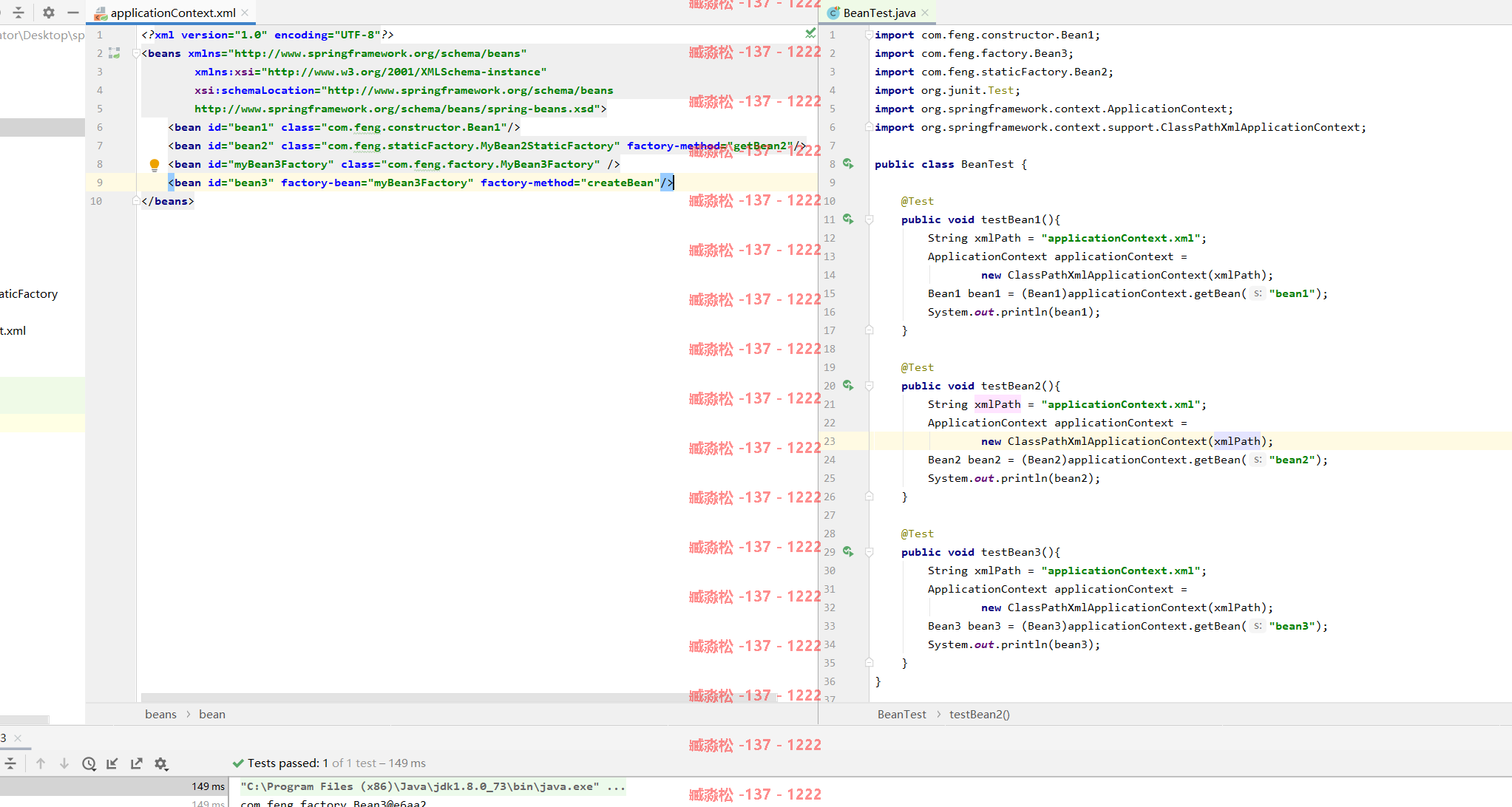Click 'BeanTest' breadcrumb in Java editor
The image size is (1512, 807).
click(x=901, y=714)
